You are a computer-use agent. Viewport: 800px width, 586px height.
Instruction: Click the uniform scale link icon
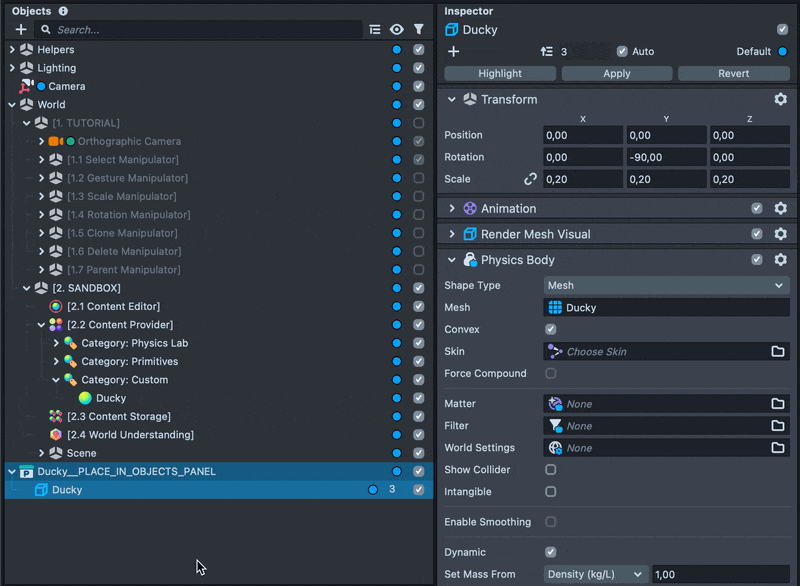pyautogui.click(x=530, y=179)
